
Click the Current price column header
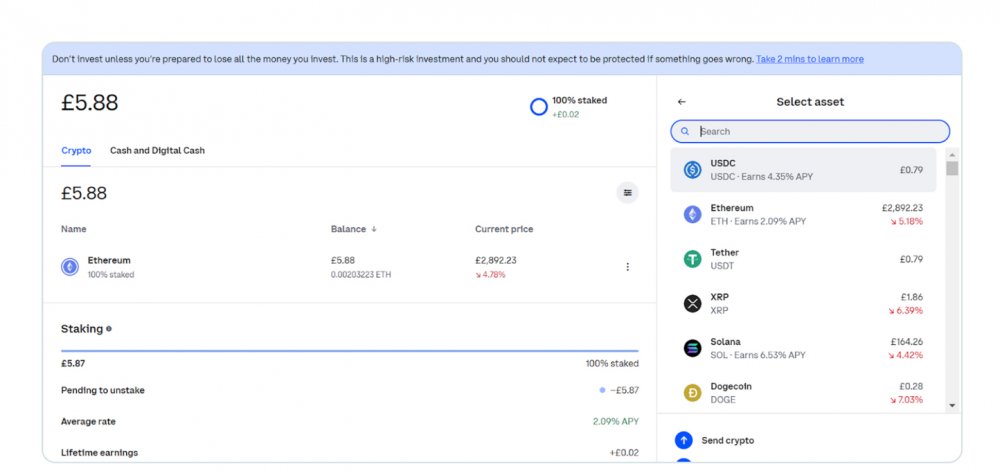[x=504, y=229]
